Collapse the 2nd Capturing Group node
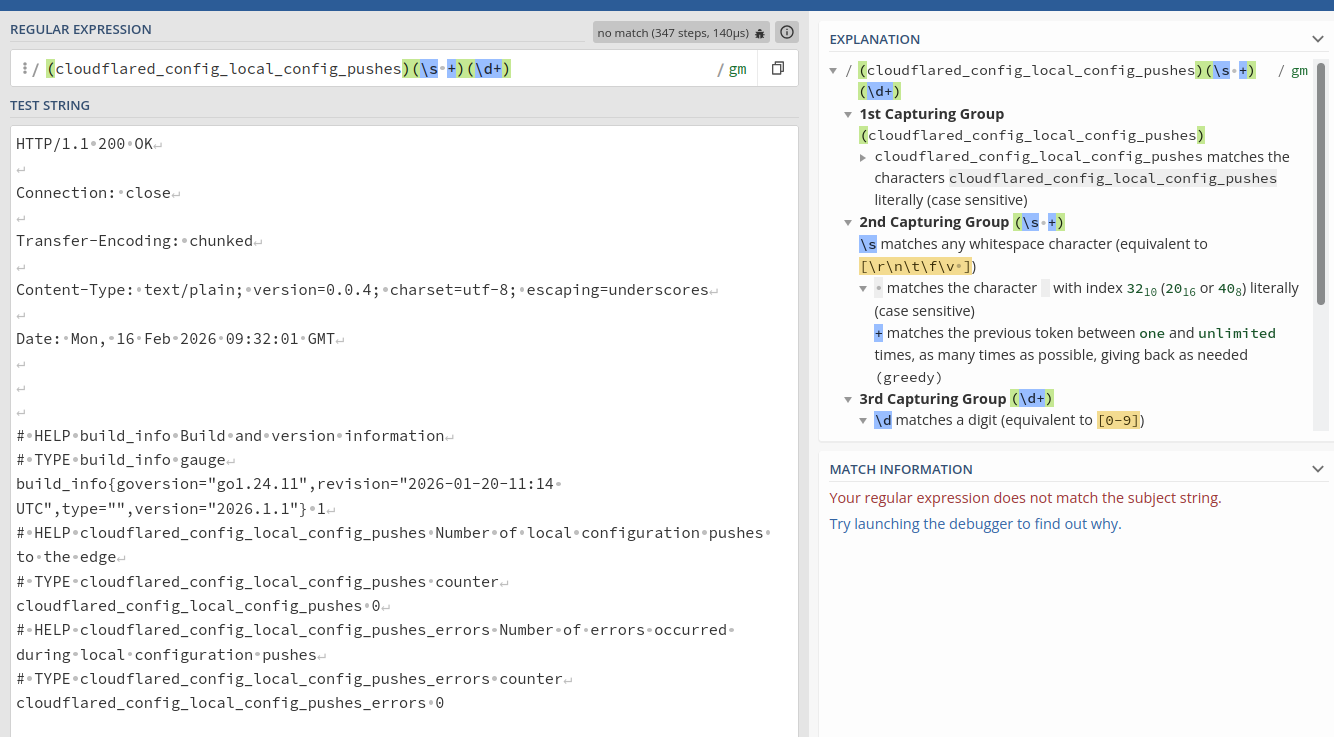Screen dimensions: 1334x737 point(849,222)
